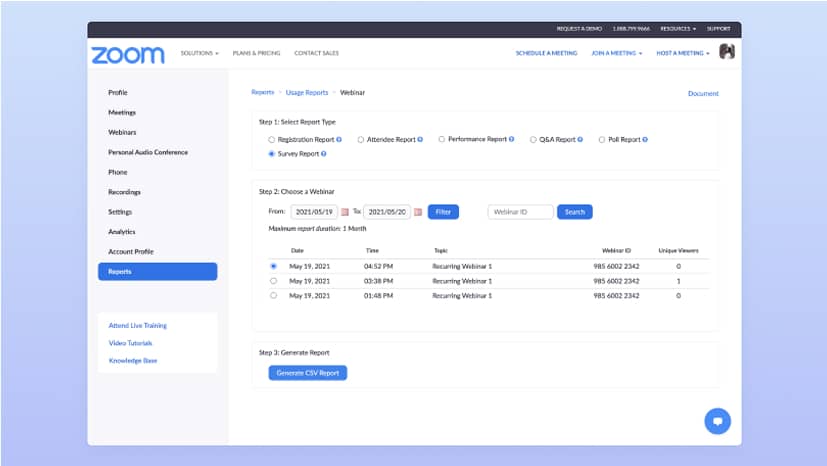Viewport: 827px width, 466px height.
Task: Go to Plans & Pricing
Action: (256, 53)
